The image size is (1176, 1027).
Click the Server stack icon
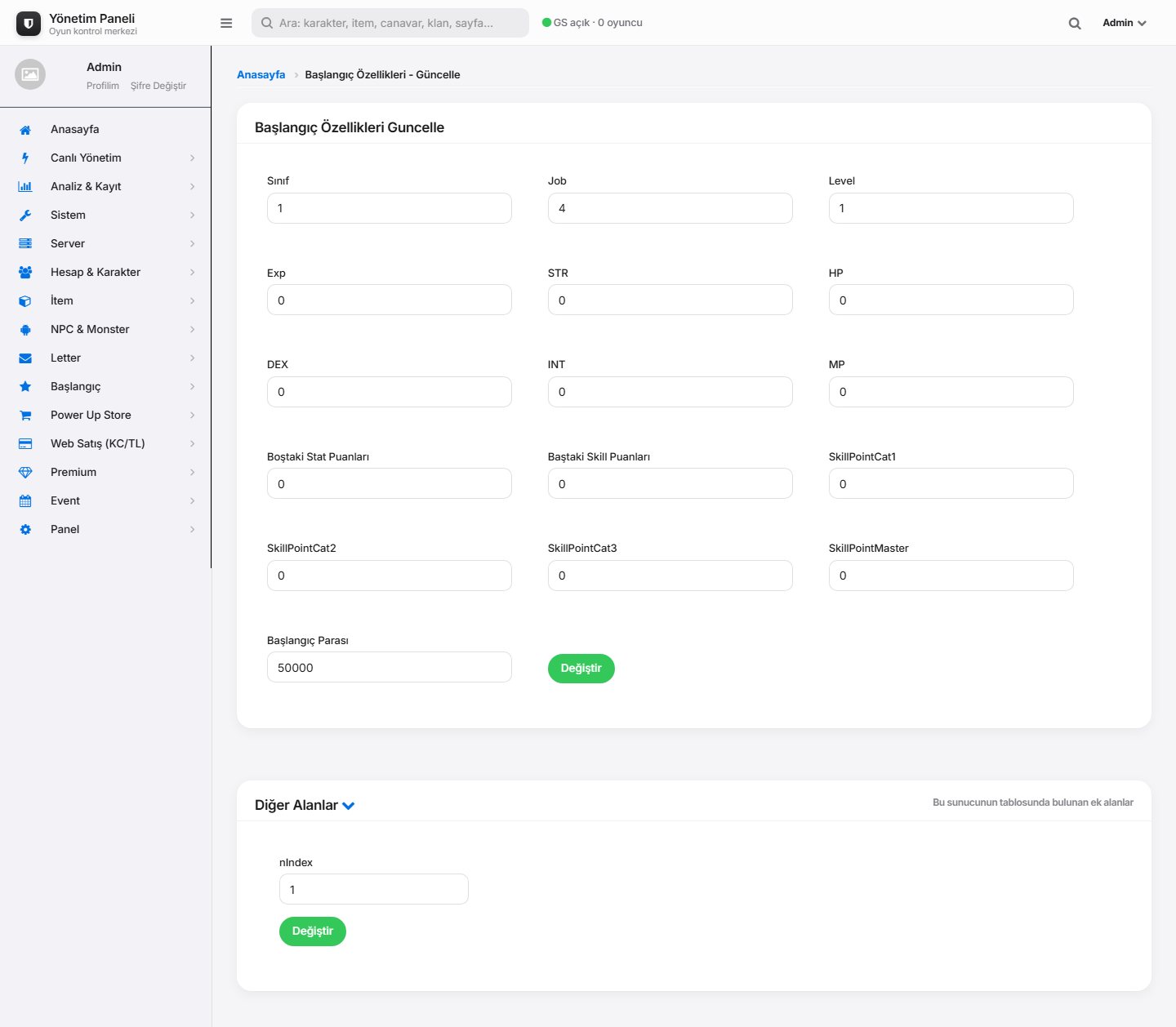point(25,244)
